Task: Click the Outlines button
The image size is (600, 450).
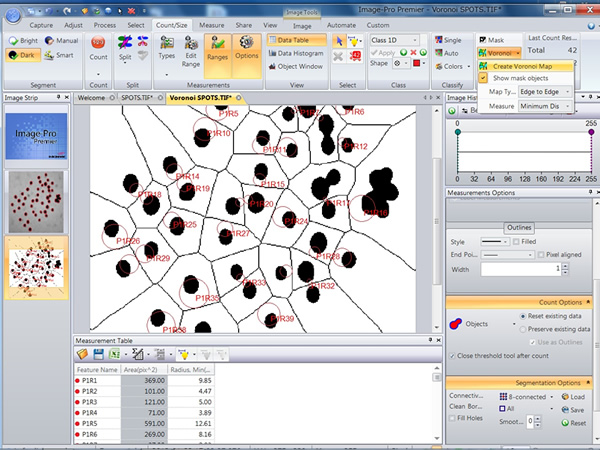Action: (x=519, y=228)
